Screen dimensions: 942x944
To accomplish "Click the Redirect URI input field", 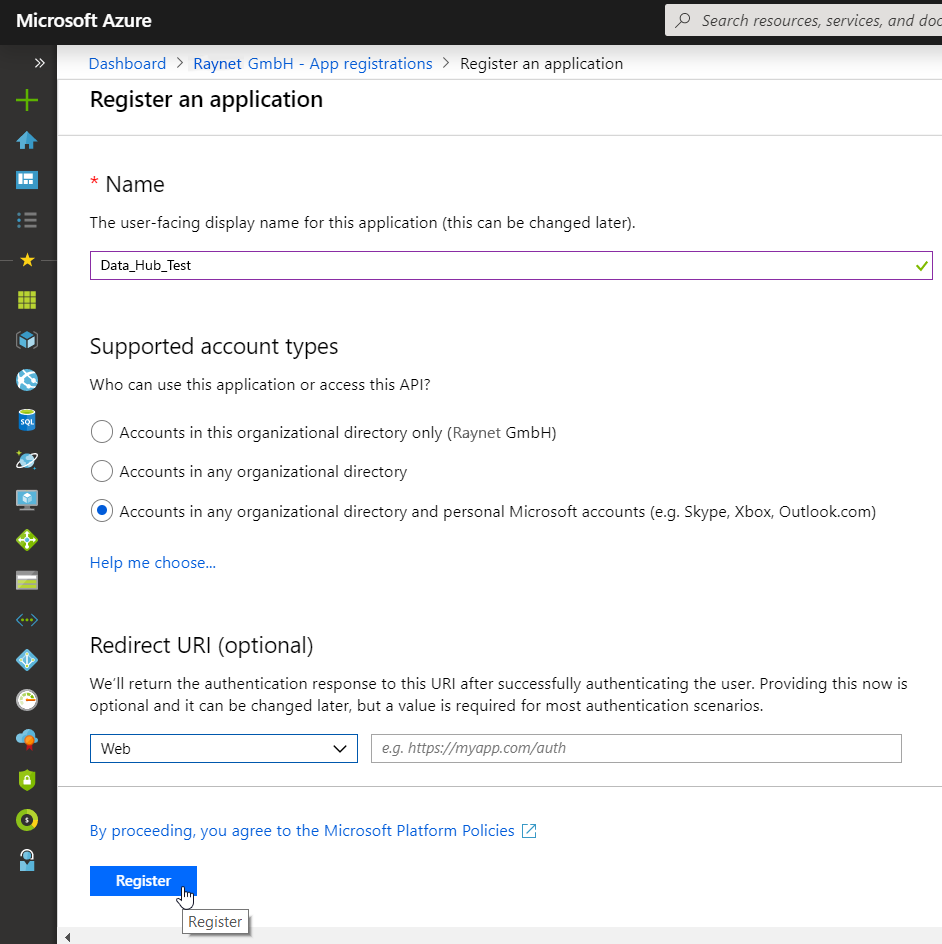I will (x=636, y=747).
